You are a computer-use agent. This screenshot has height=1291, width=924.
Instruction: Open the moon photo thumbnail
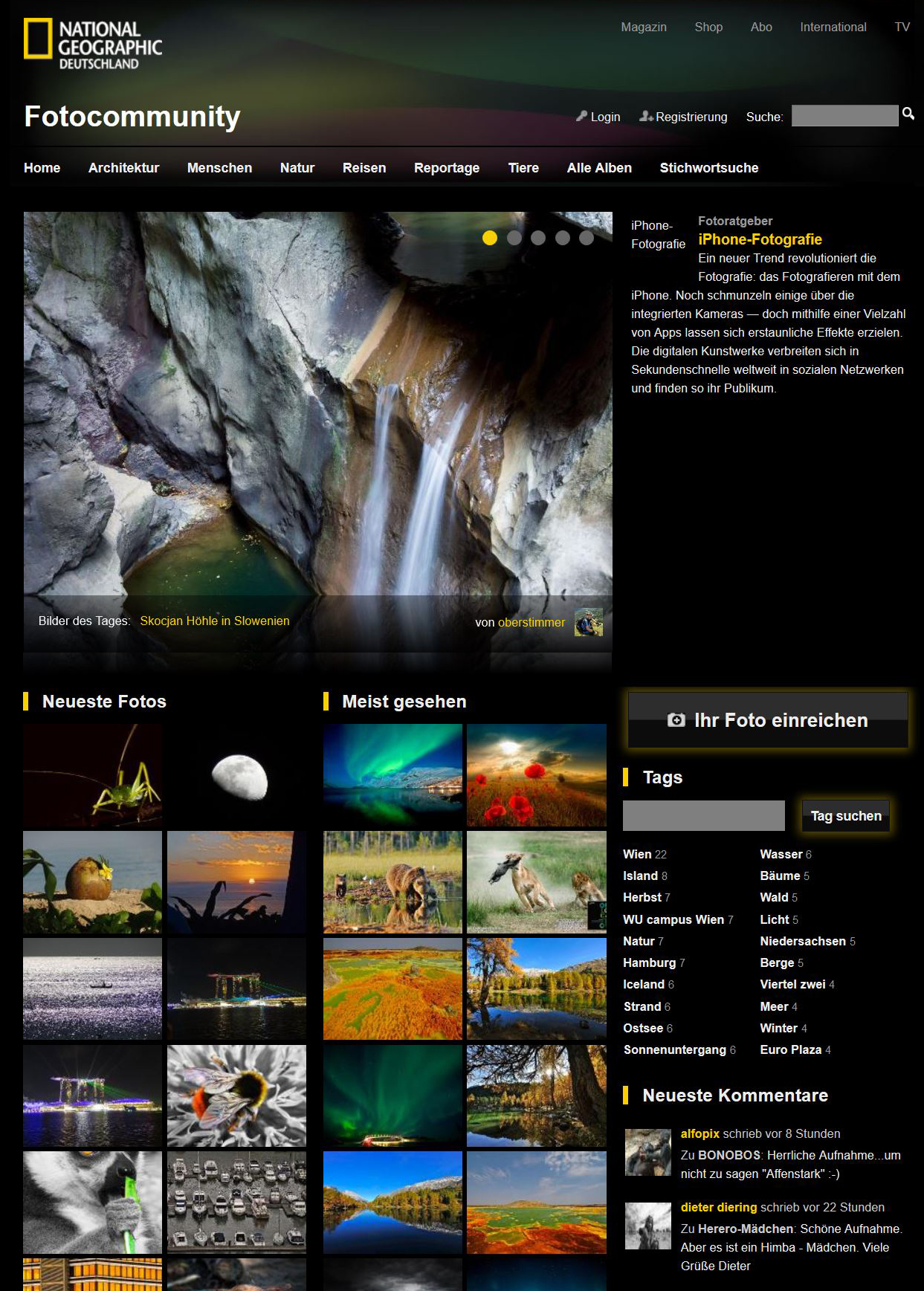coord(236,775)
